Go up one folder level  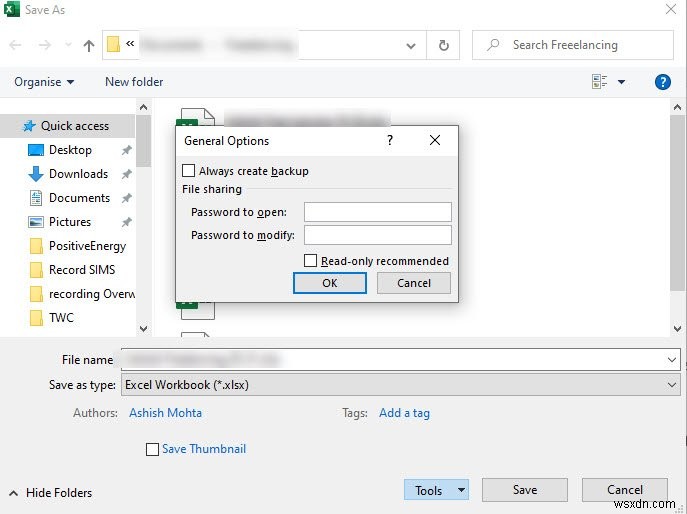[89, 45]
